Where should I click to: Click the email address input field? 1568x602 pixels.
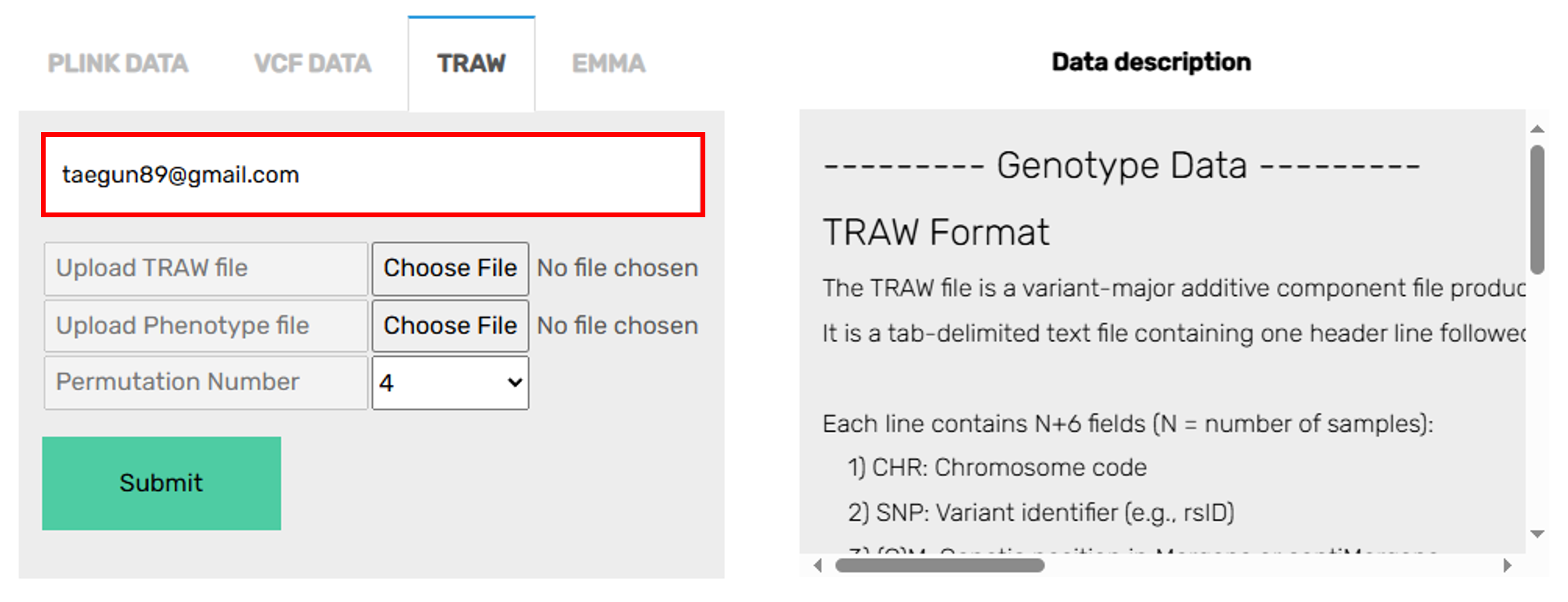pyautogui.click(x=373, y=175)
